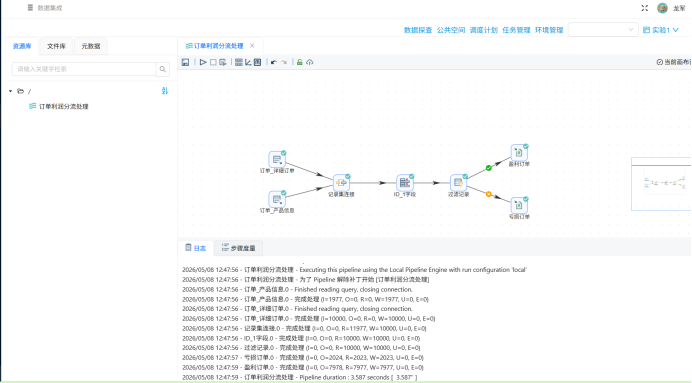Click the grid layout icon in toolbar
Image resolution: width=692 pixels, height=383 pixels.
(x=239, y=62)
